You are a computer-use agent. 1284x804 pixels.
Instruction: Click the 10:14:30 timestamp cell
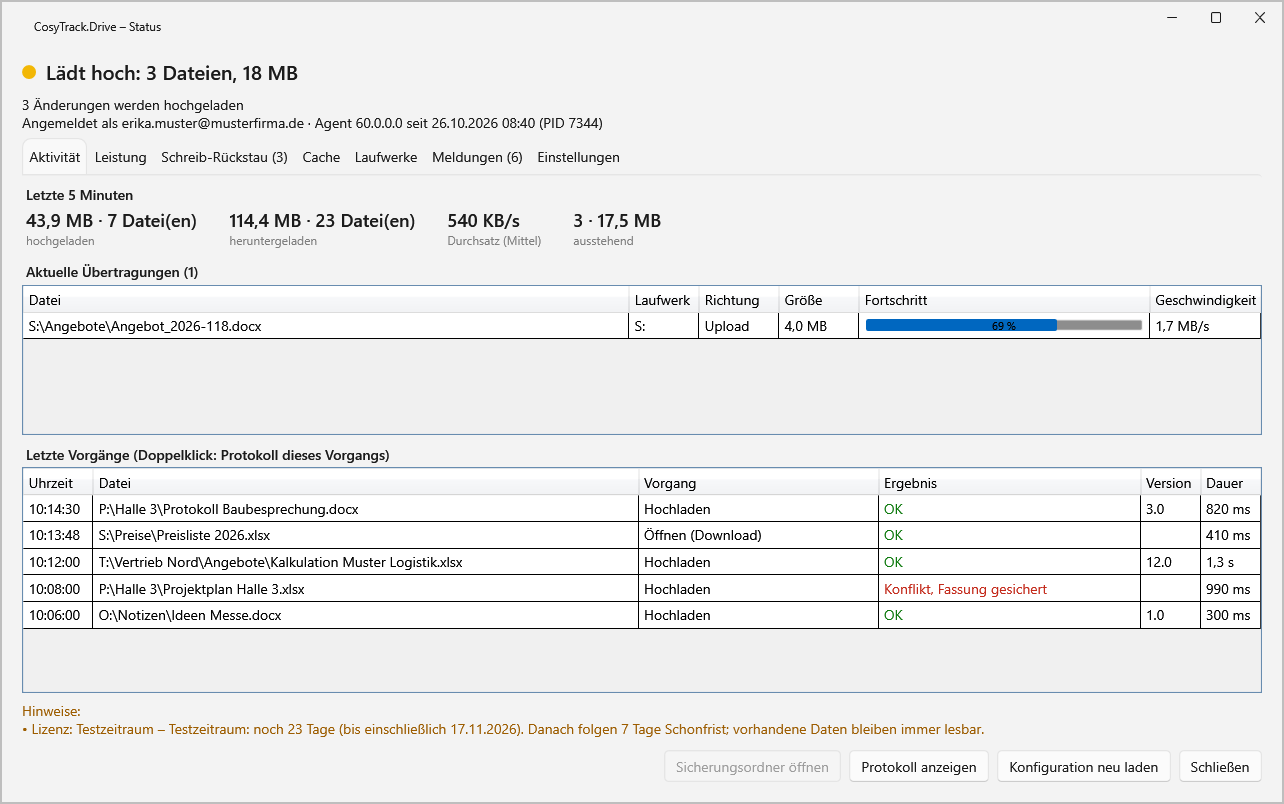coord(57,509)
